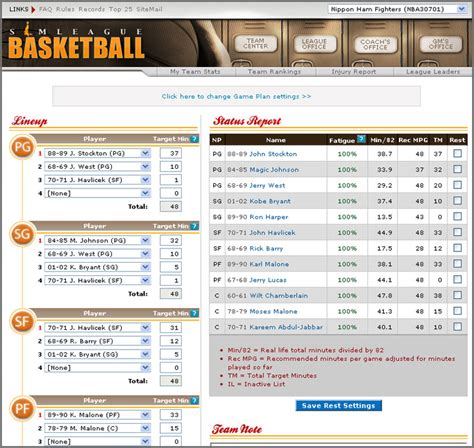Open SG slot 3 K. Bryant dropdown
This screenshot has height=448, width=474.
coord(97,267)
